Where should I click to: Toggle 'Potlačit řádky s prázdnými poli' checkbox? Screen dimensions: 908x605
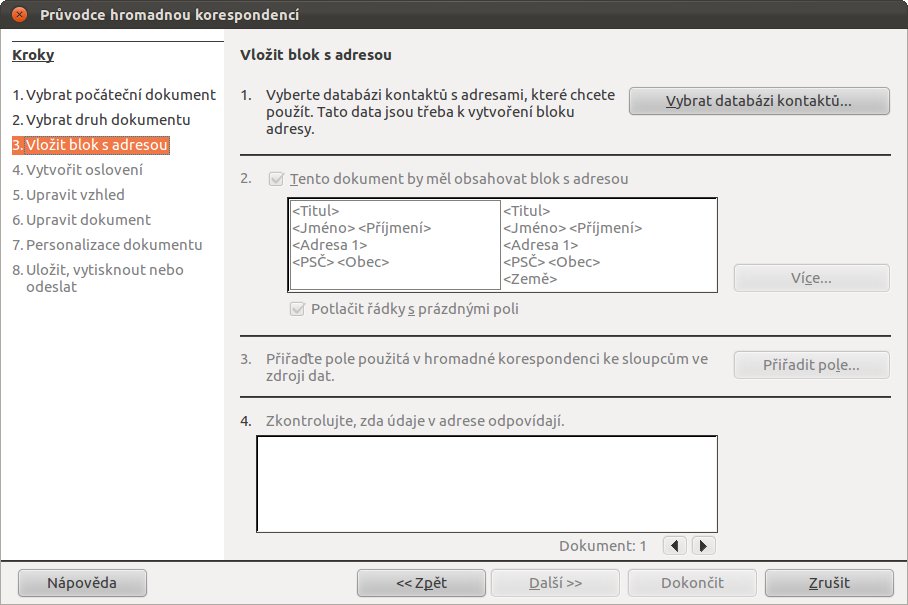tap(297, 309)
